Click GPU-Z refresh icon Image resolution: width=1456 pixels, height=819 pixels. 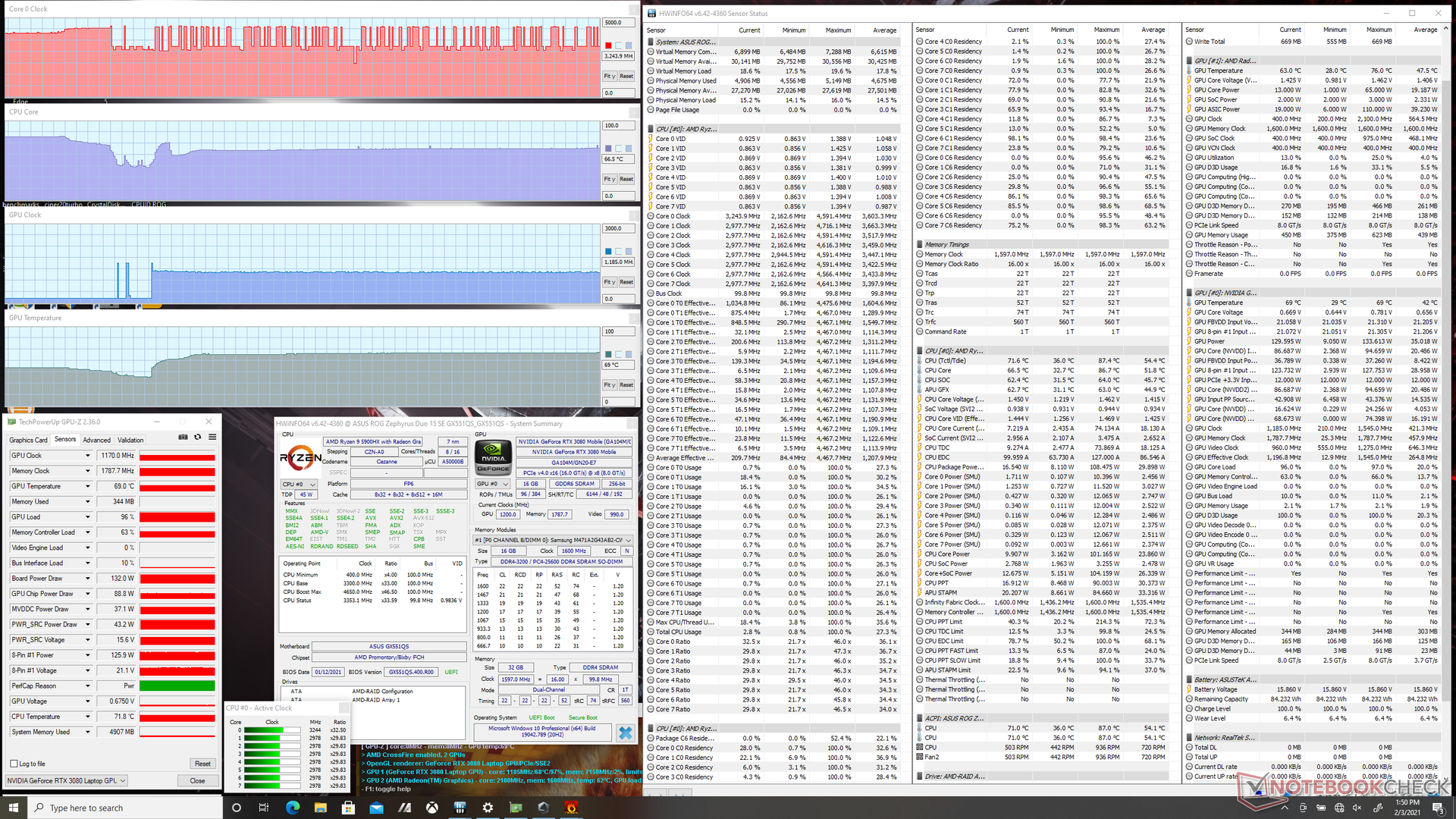[x=198, y=437]
